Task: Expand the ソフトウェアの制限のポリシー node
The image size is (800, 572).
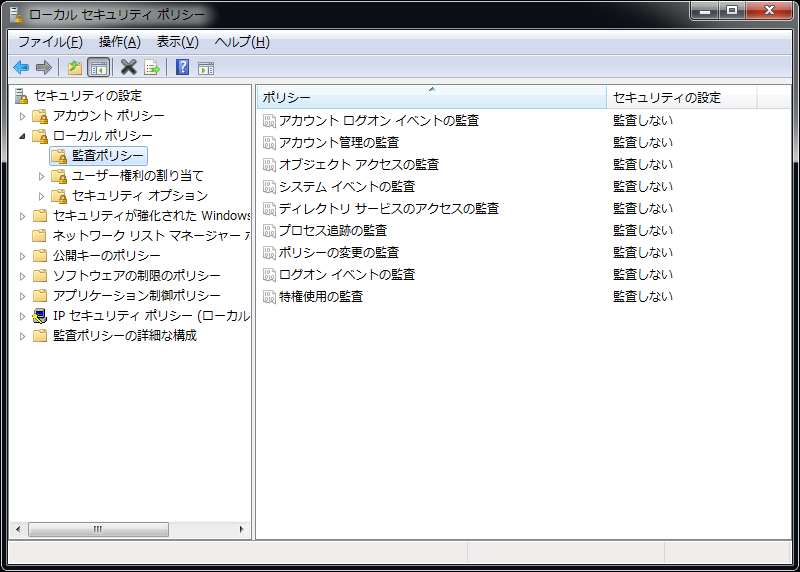Action: [x=22, y=276]
